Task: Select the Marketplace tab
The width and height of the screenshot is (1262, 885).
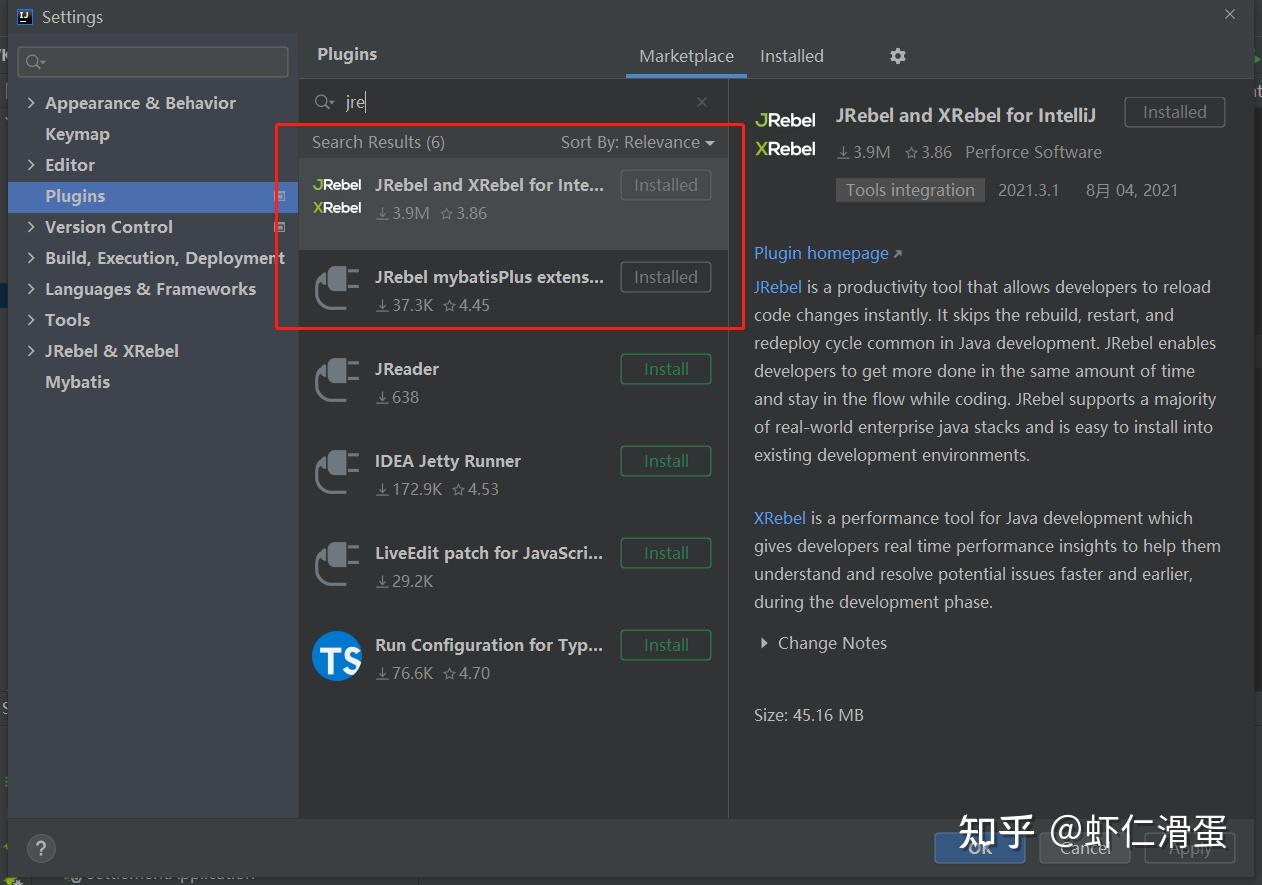Action: [686, 56]
